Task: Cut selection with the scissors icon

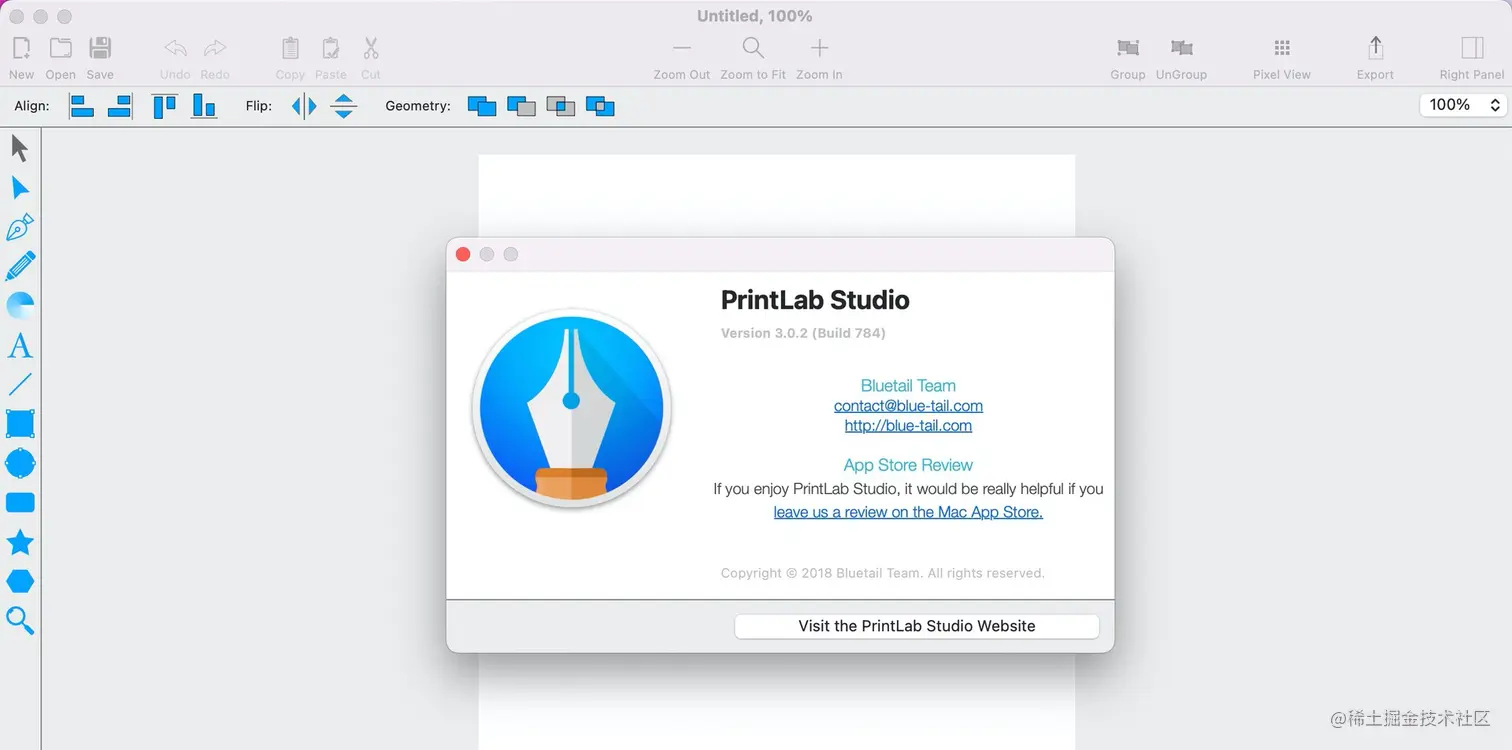Action: (x=371, y=48)
